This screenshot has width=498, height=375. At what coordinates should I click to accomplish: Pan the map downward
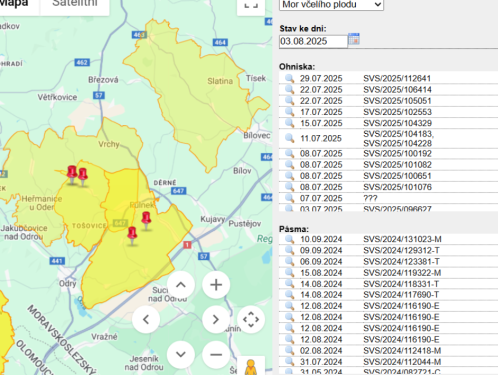tap(181, 355)
